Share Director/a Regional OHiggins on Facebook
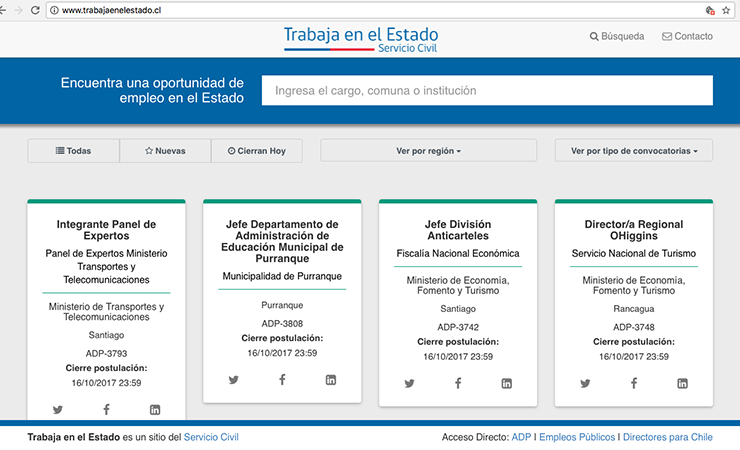Screen dimensions: 740x450 (634, 383)
